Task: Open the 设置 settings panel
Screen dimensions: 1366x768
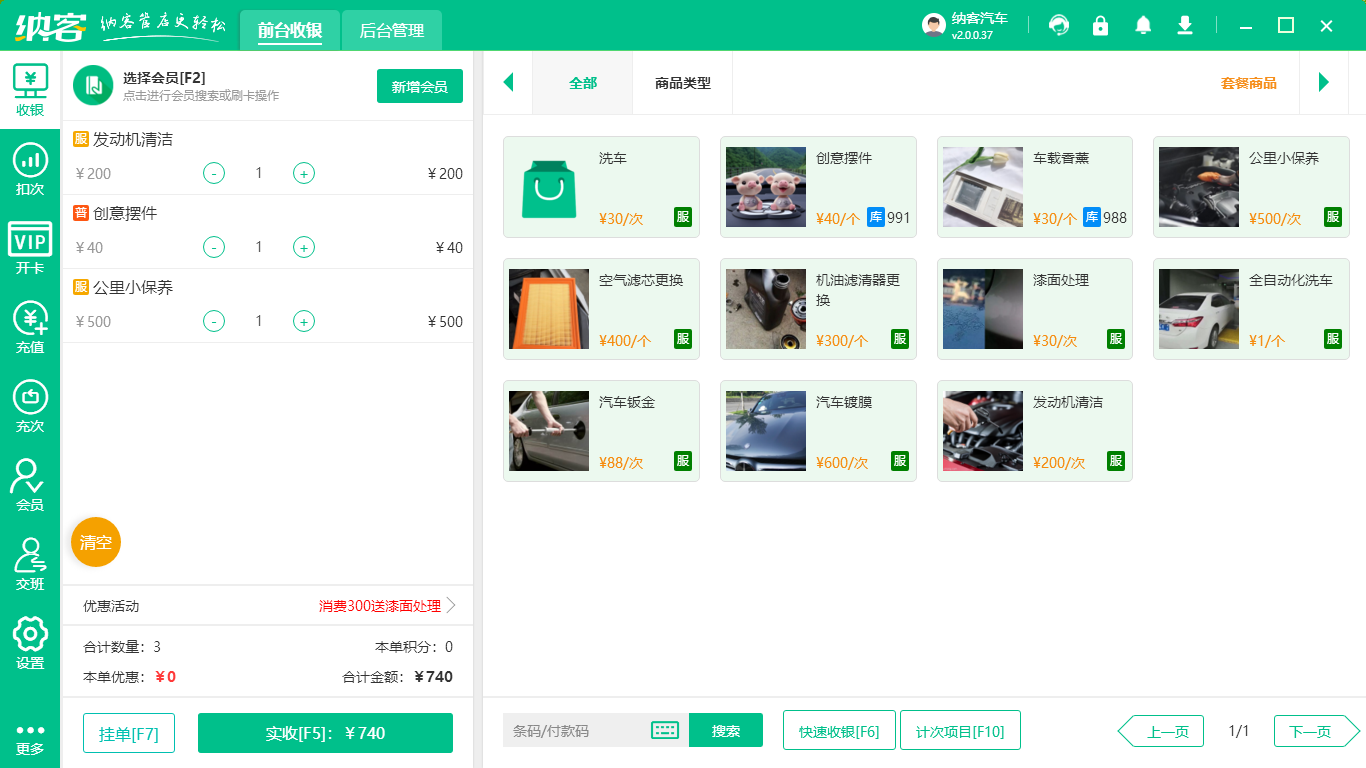Action: pos(30,644)
